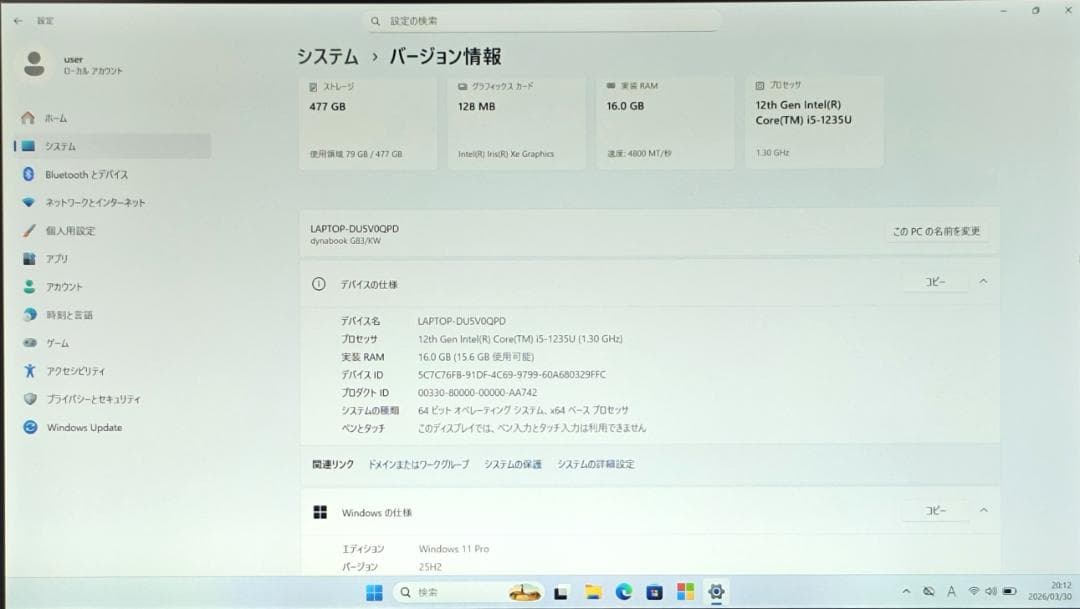Click the taskbar search box
1080x609 pixels.
[x=468, y=592]
